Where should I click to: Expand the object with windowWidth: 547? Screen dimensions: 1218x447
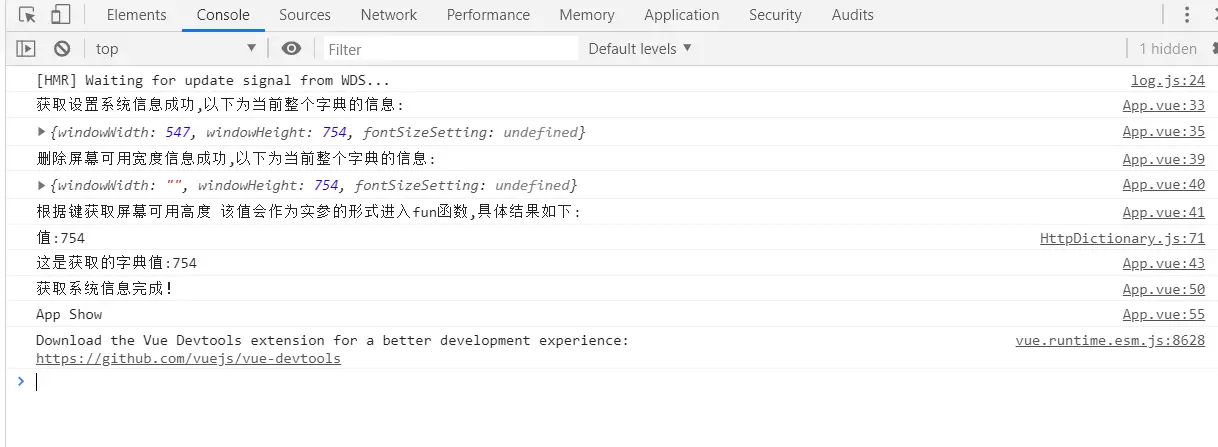click(41, 132)
